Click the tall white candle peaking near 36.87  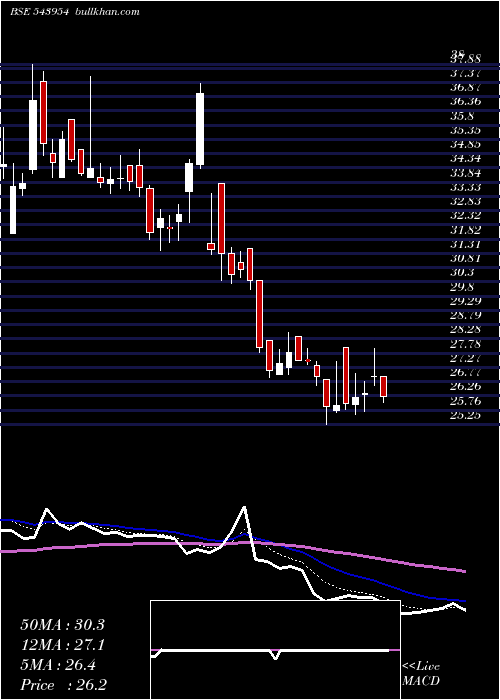(200, 129)
